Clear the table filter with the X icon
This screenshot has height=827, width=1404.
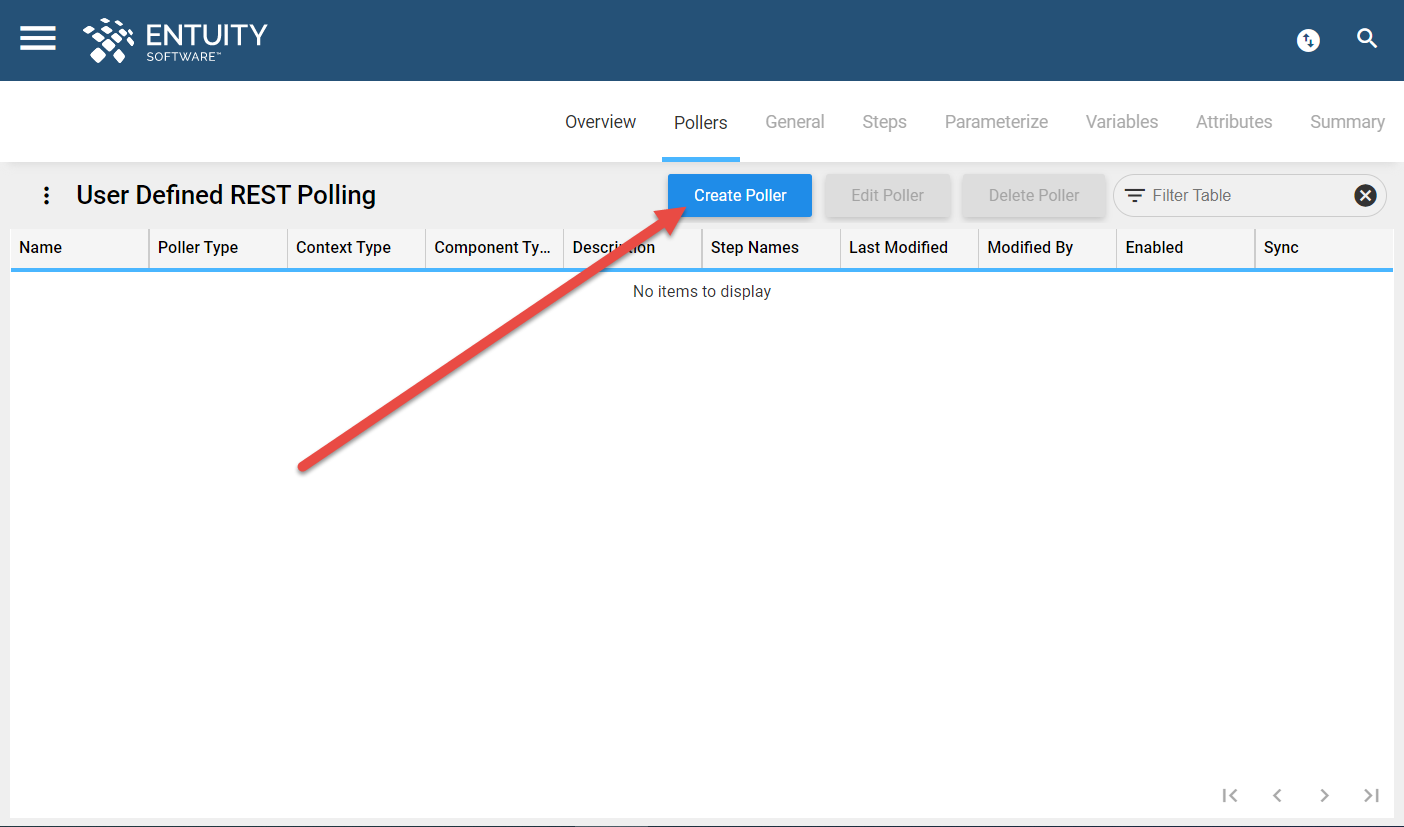(x=1365, y=195)
